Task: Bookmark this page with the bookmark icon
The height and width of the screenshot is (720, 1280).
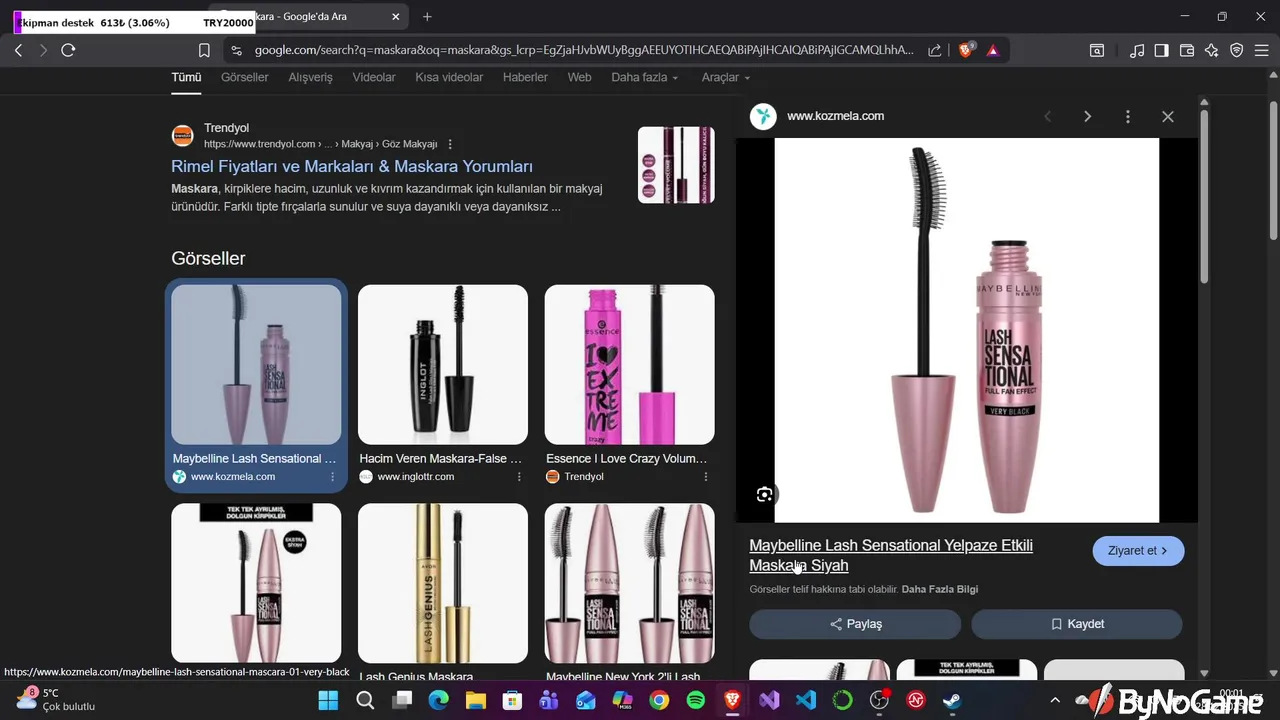Action: tap(204, 50)
